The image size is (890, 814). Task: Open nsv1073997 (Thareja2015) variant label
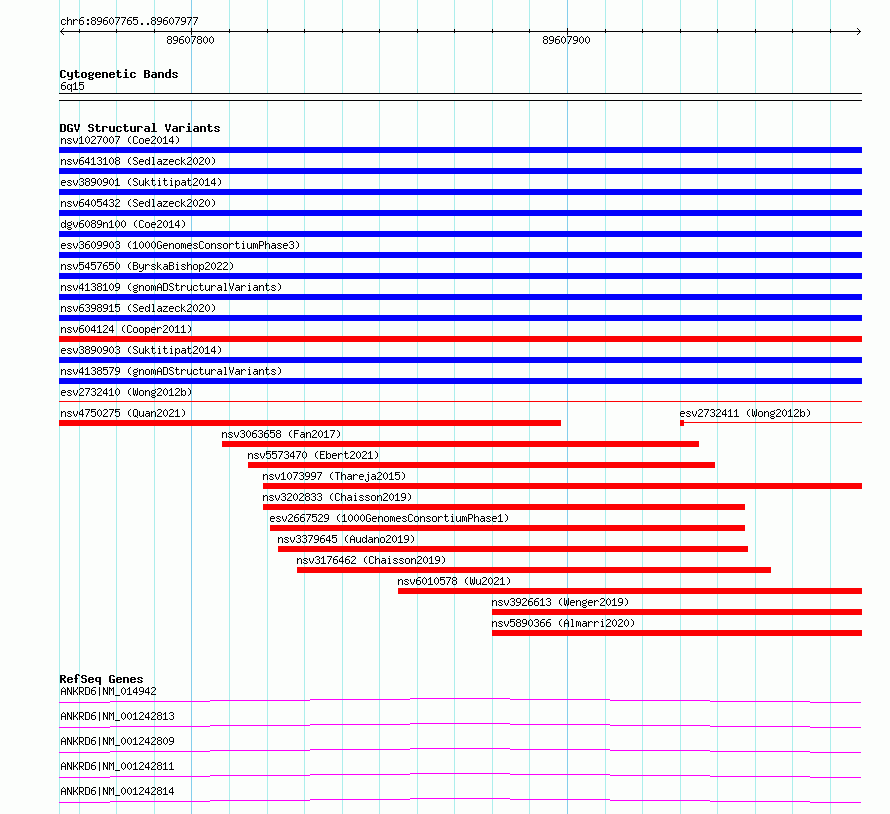coord(334,476)
